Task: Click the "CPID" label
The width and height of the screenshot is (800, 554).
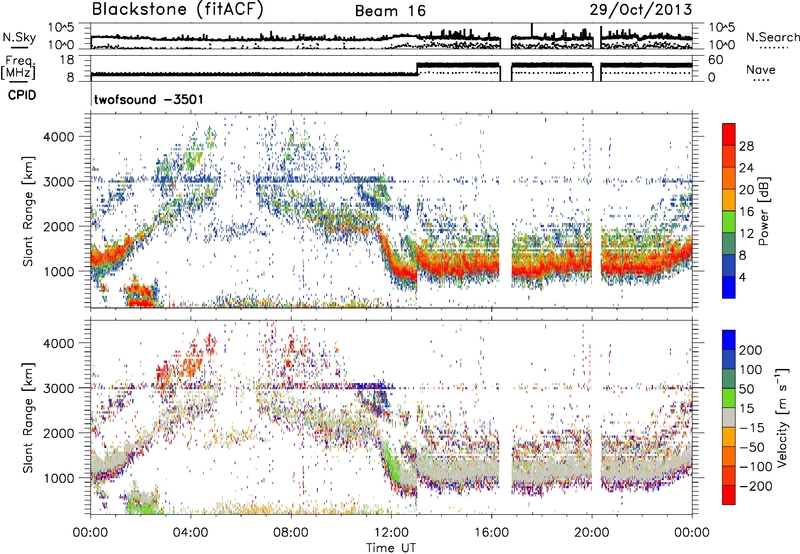Action: 22,95
